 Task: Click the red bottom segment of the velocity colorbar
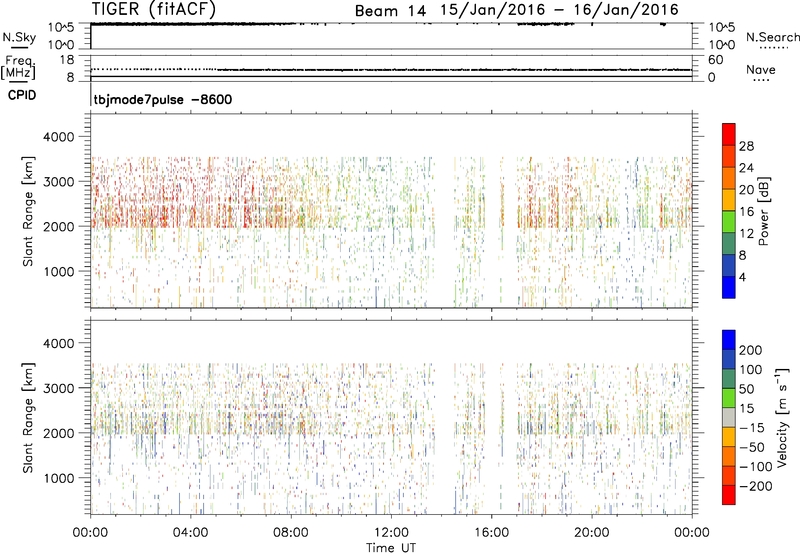pos(729,495)
